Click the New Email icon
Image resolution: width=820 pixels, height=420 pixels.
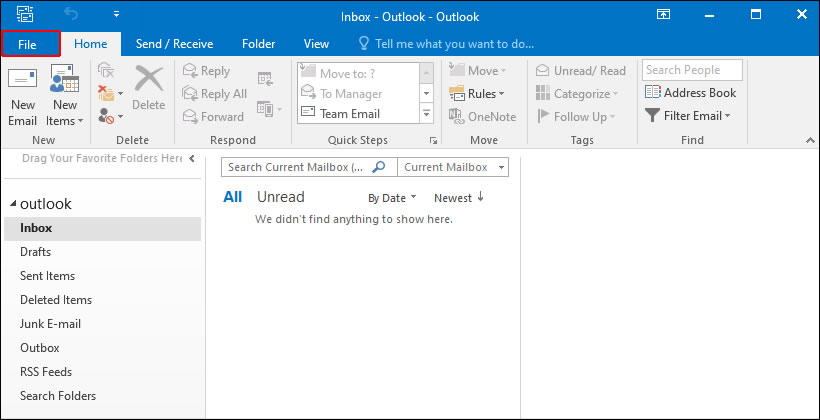22,82
